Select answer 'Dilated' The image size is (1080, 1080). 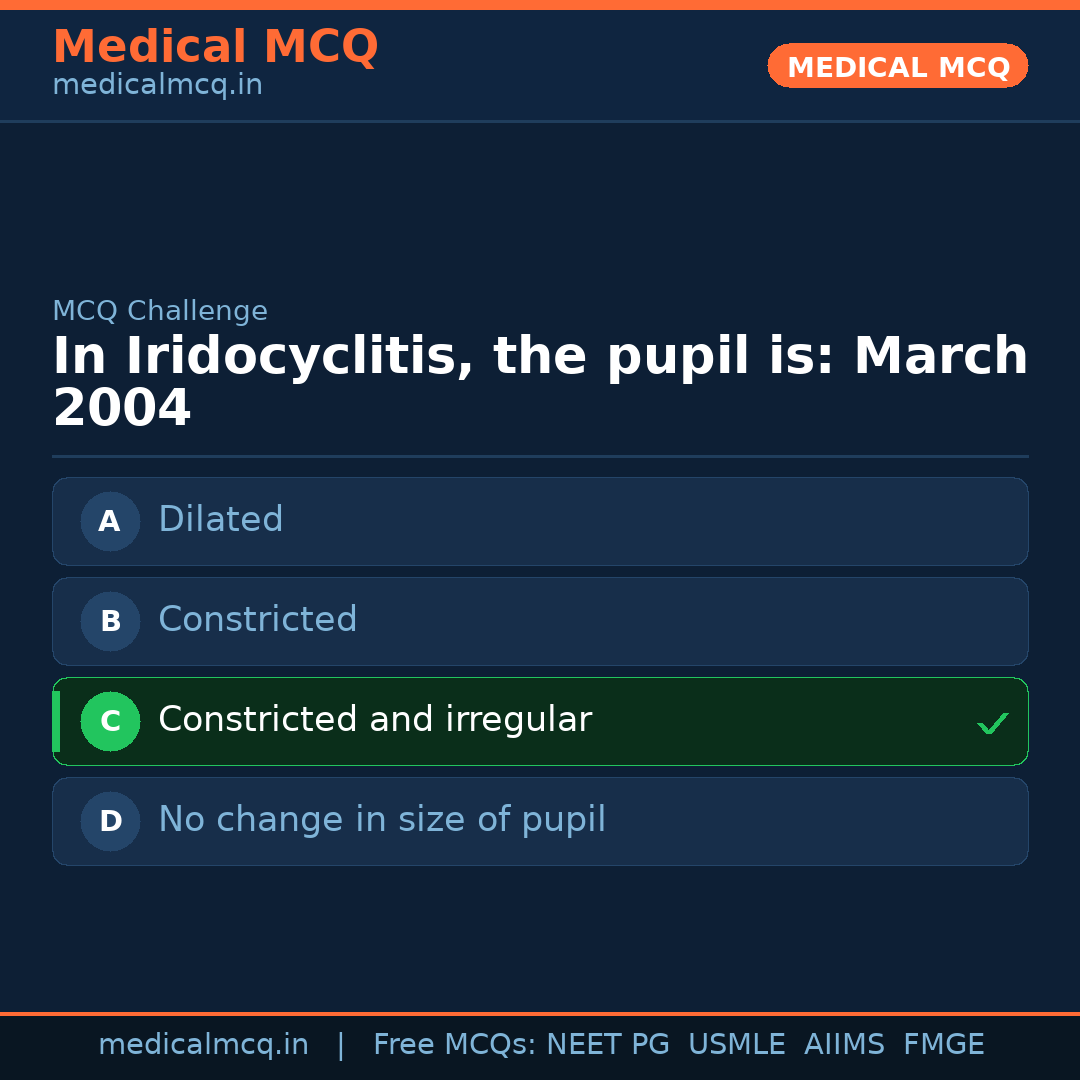click(x=220, y=521)
